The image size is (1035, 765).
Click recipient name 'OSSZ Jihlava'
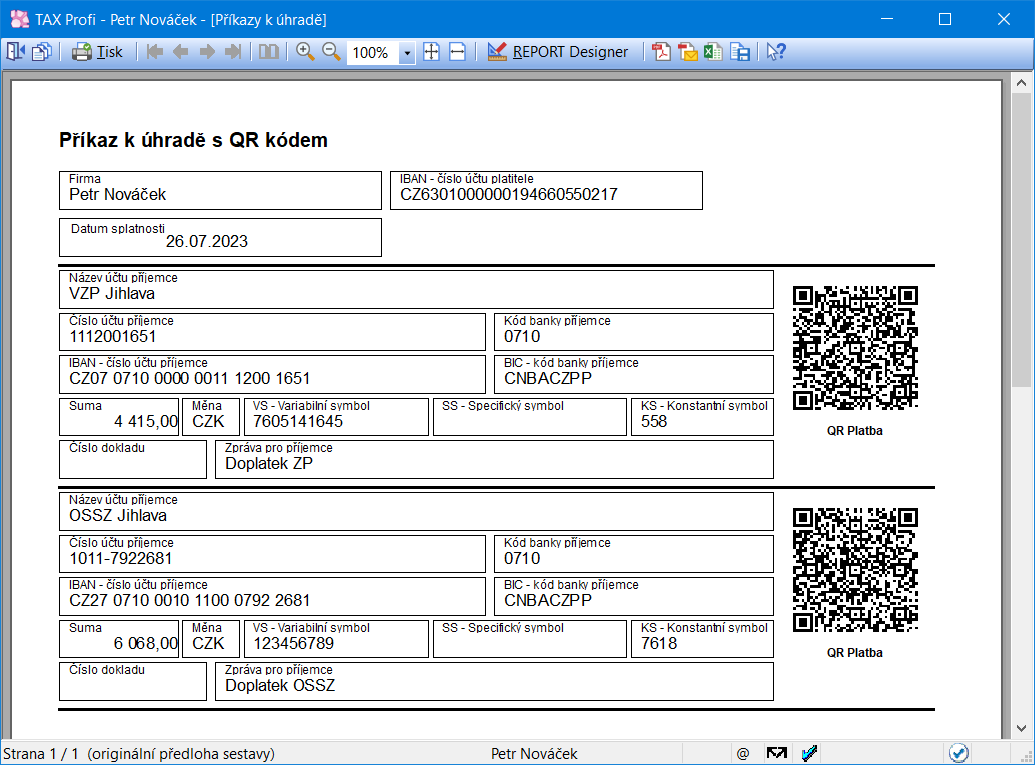click(x=117, y=516)
